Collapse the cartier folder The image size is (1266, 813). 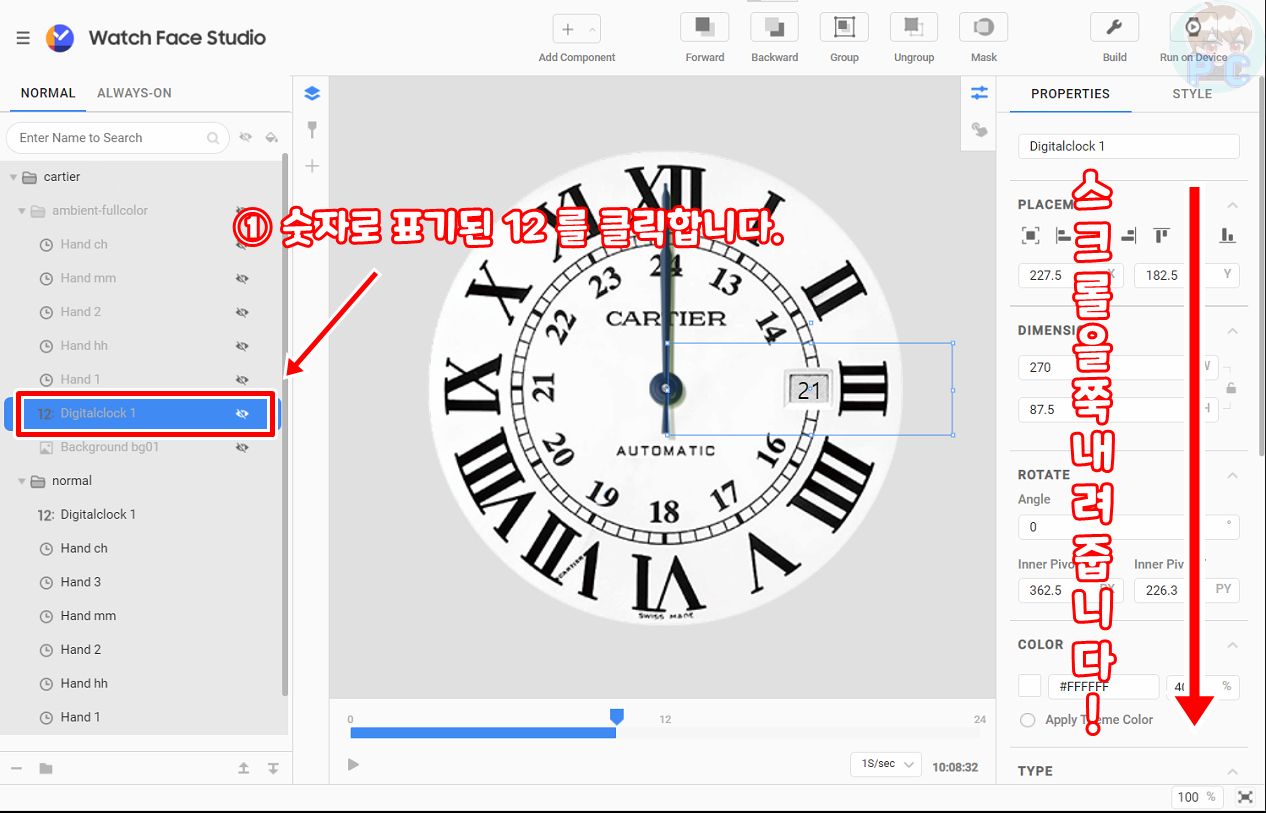(x=13, y=177)
